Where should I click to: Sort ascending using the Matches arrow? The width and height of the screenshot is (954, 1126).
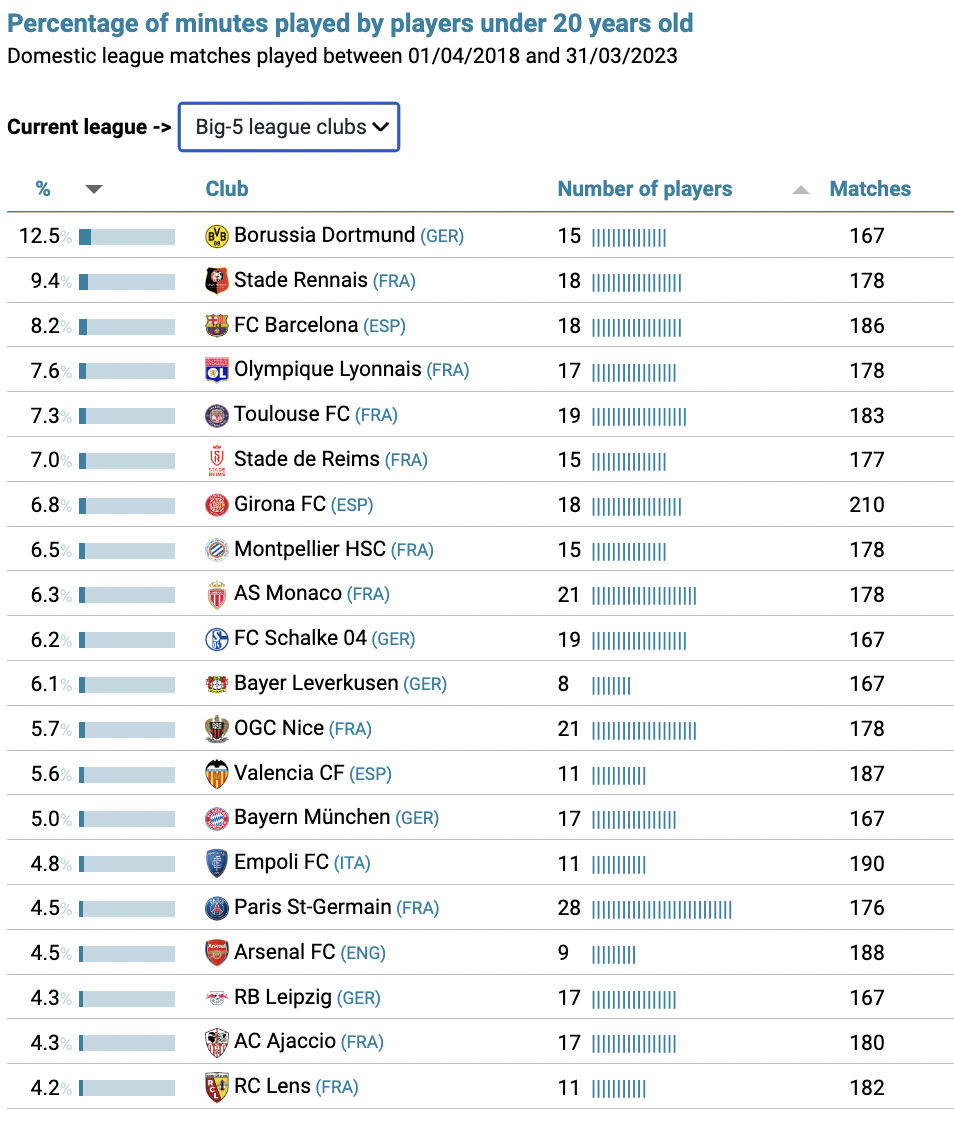coord(800,190)
